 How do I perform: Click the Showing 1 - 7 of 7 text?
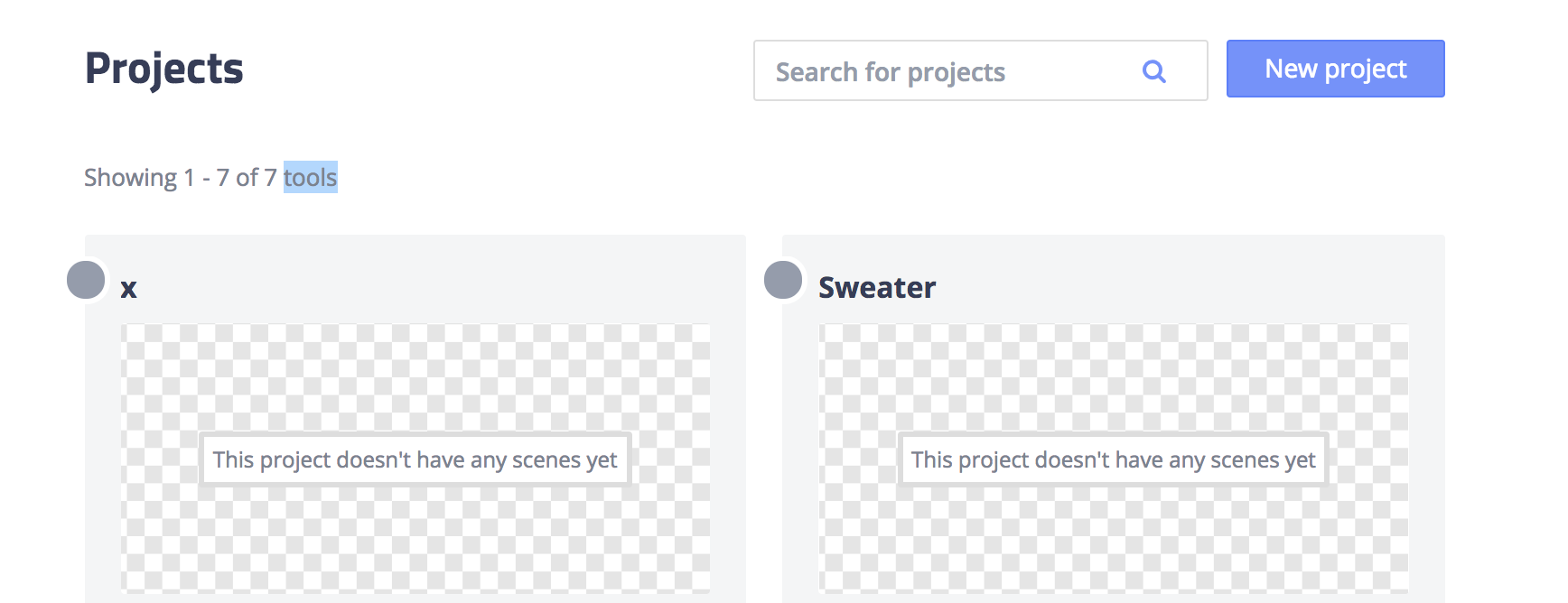pyautogui.click(x=181, y=177)
